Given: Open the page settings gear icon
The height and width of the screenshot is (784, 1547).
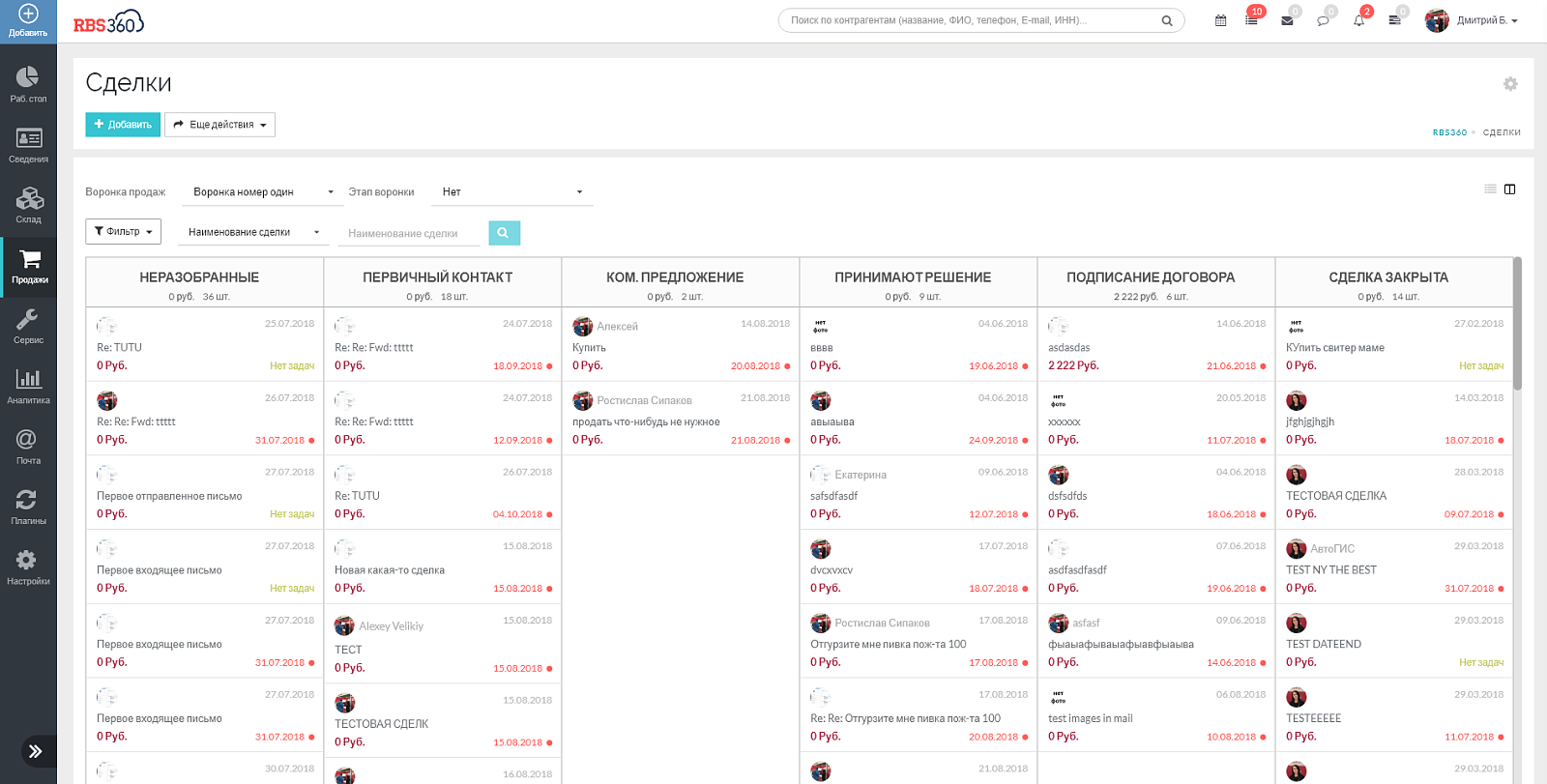Looking at the screenshot, I should point(1510,84).
